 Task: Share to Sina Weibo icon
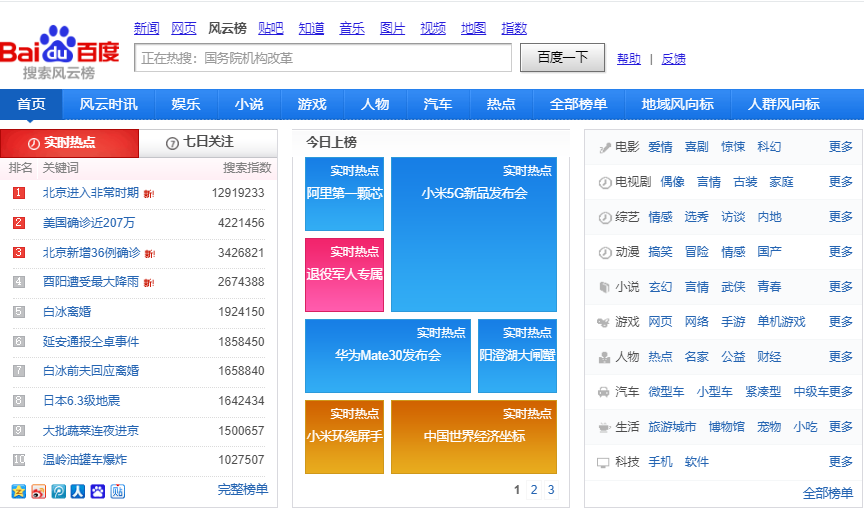[x=39, y=491]
